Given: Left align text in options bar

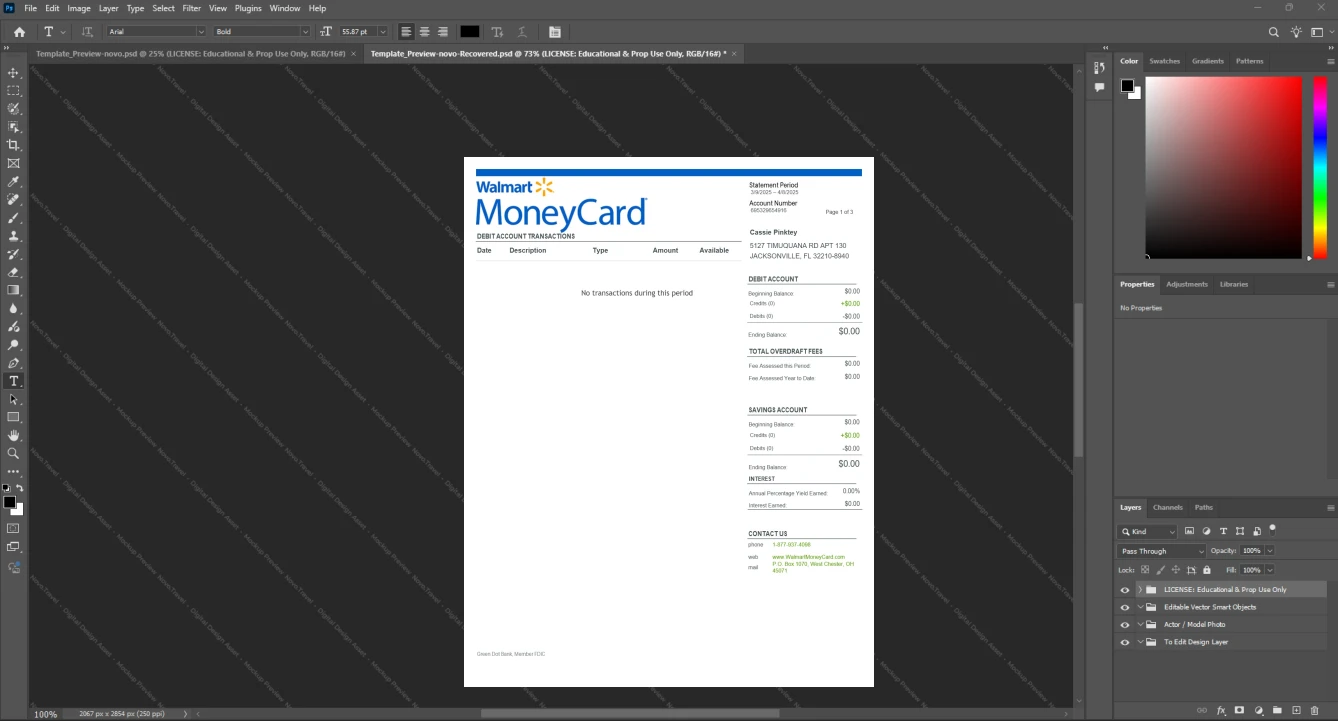Looking at the screenshot, I should [406, 32].
